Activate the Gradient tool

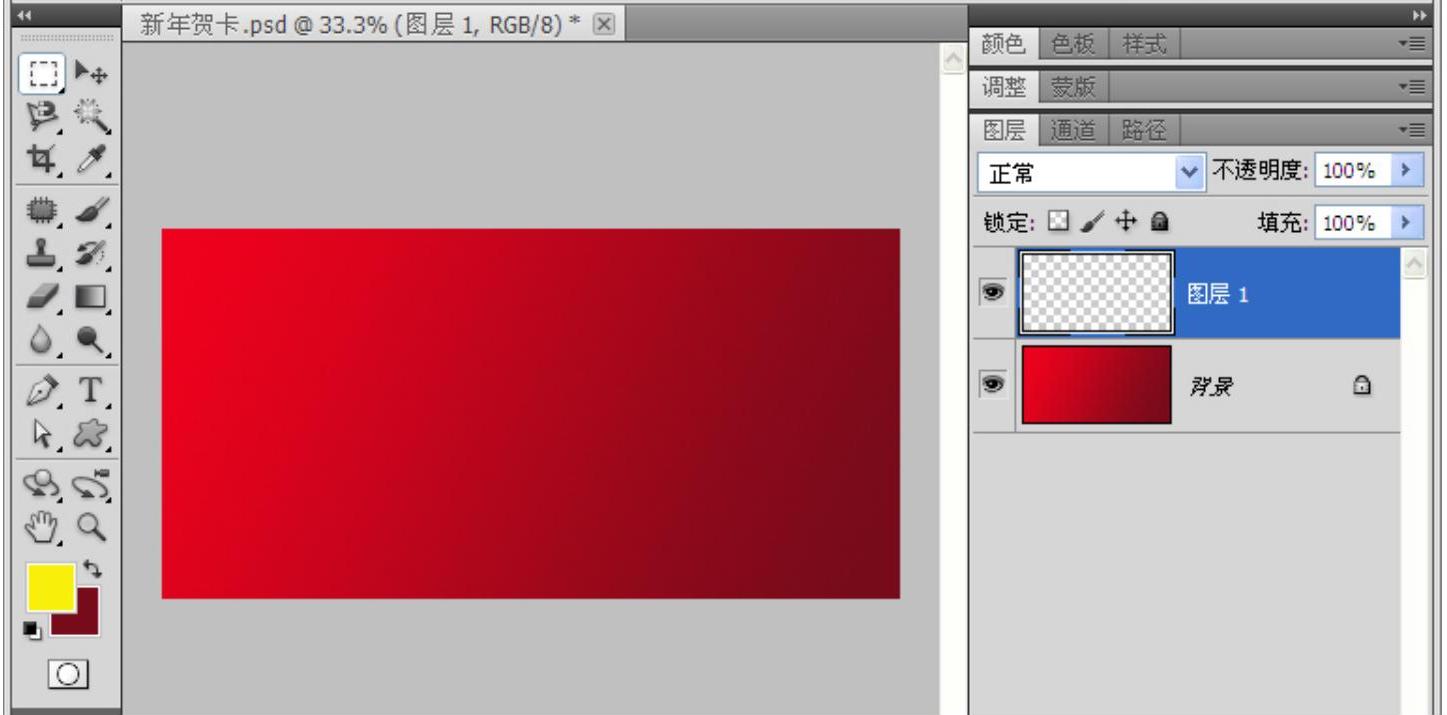click(x=92, y=297)
